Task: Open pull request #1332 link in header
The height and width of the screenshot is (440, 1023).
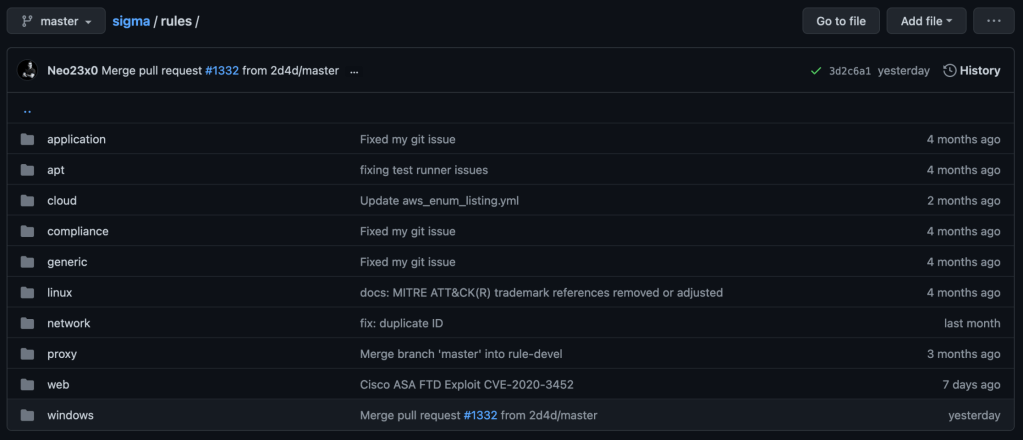Action: 222,71
